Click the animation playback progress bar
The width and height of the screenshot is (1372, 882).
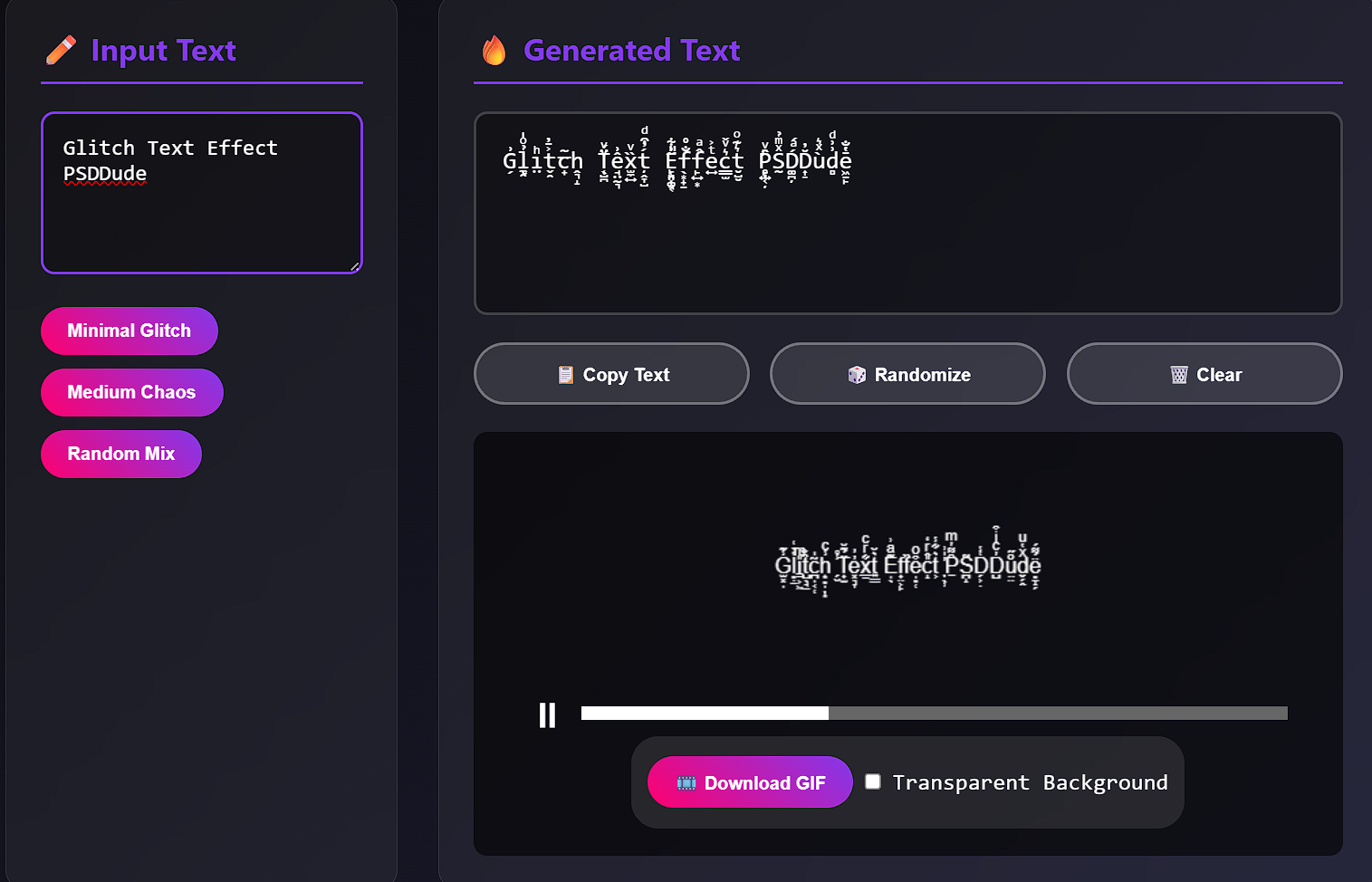(933, 713)
